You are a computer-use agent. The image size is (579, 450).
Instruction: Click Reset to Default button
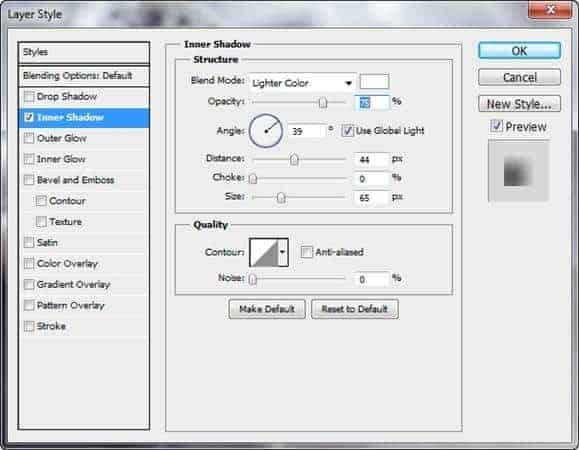(354, 309)
